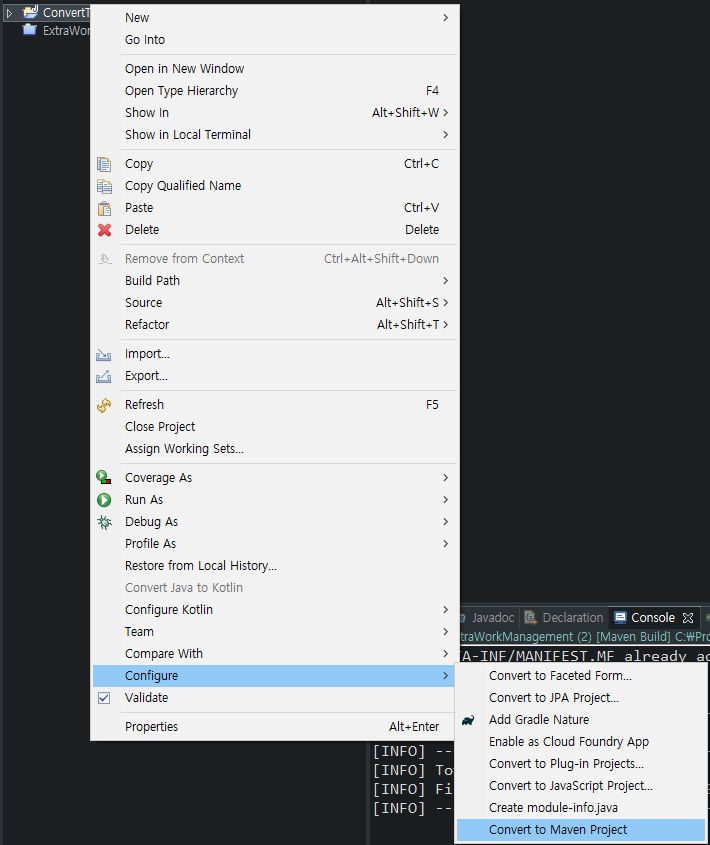Expand the Show In submenu arrow
The width and height of the screenshot is (710, 845).
[x=445, y=113]
